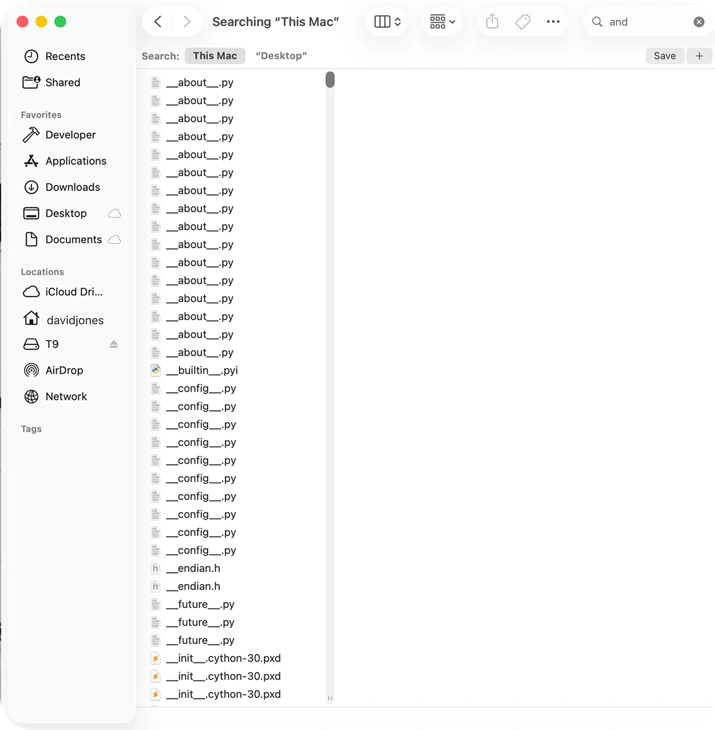Click the Documents page icon
Screen dimensions: 715x730
point(31,239)
